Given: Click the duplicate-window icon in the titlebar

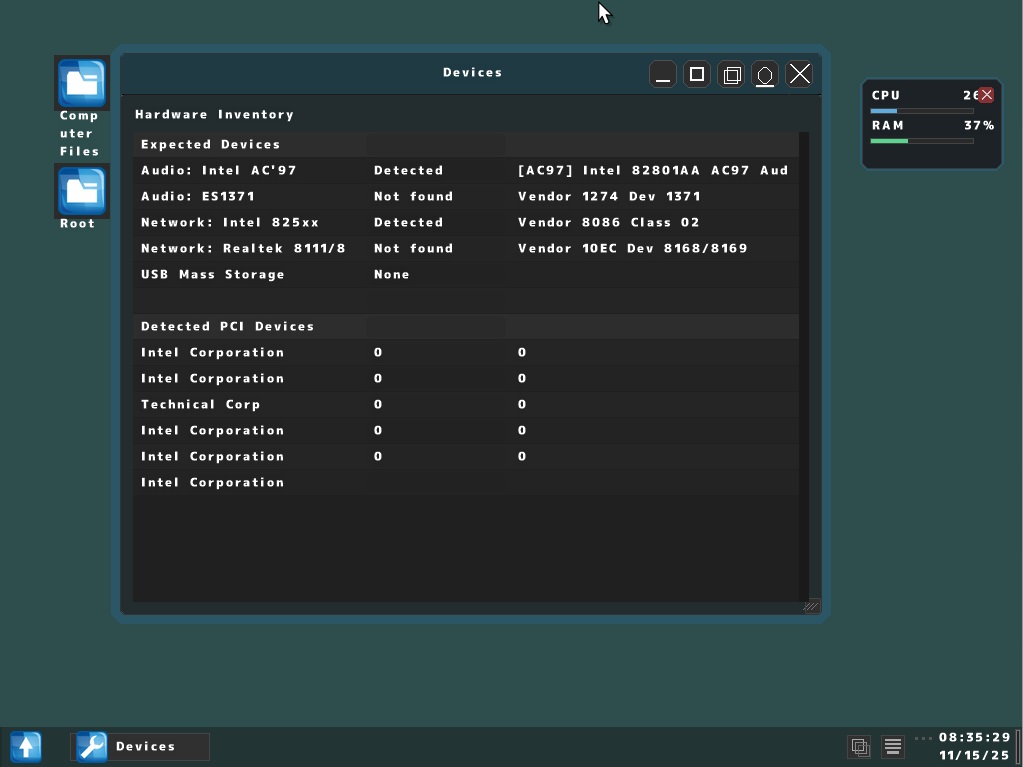Looking at the screenshot, I should 730,73.
